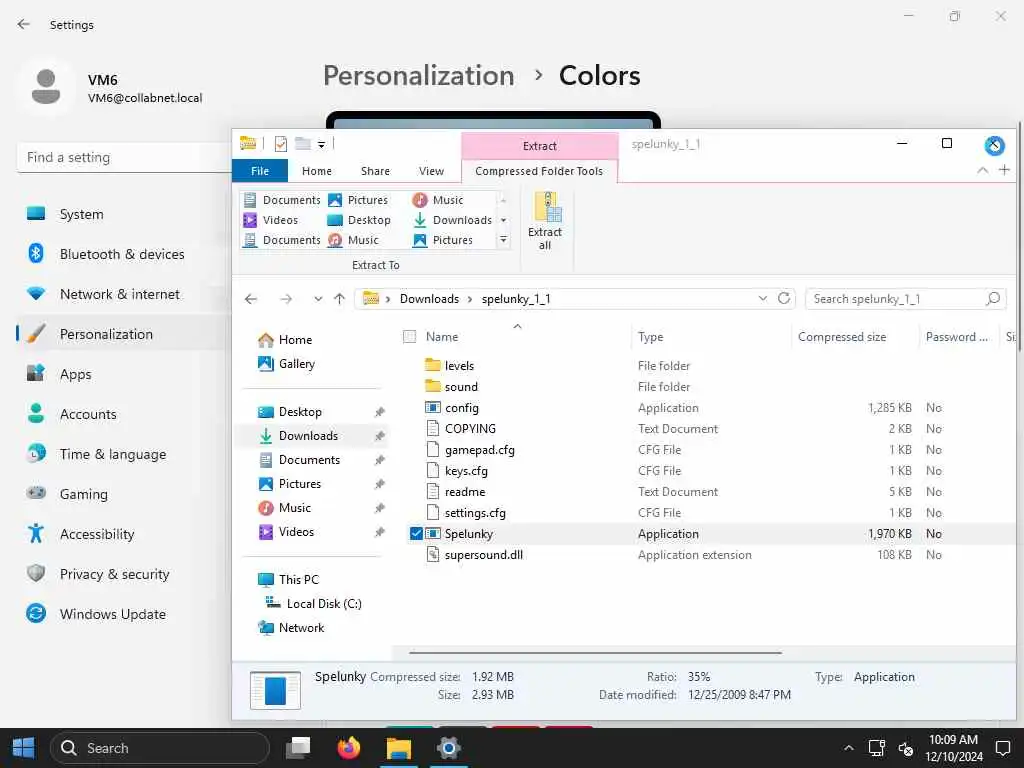The height and width of the screenshot is (768, 1024).
Task: Click the Find a setting search box
Action: (x=124, y=157)
